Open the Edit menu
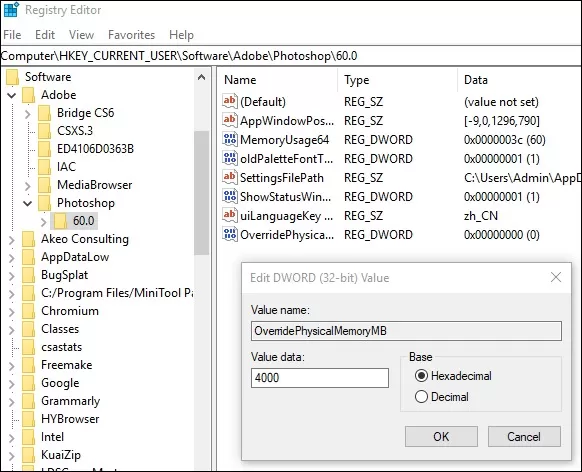This screenshot has height=472, width=582. pyautogui.click(x=45, y=35)
